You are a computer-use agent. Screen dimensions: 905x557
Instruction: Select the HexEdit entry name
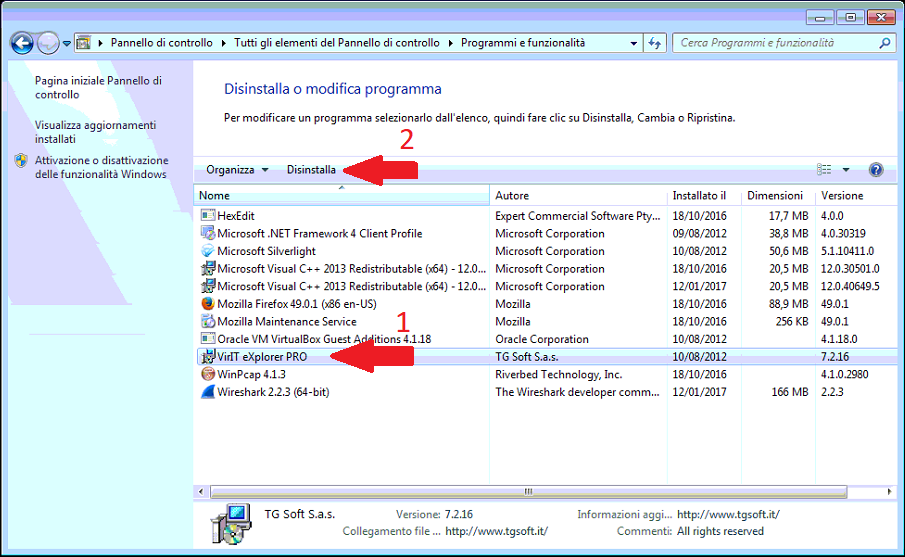(x=235, y=216)
